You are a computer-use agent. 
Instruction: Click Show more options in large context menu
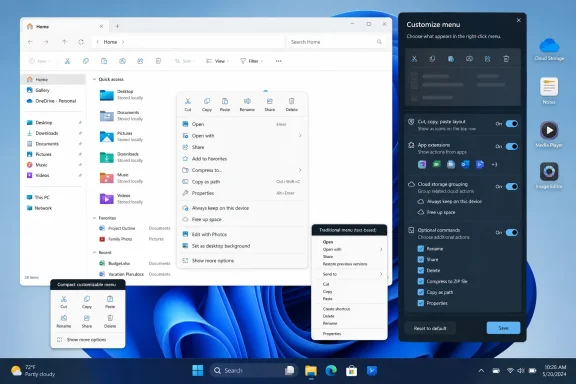click(242, 261)
